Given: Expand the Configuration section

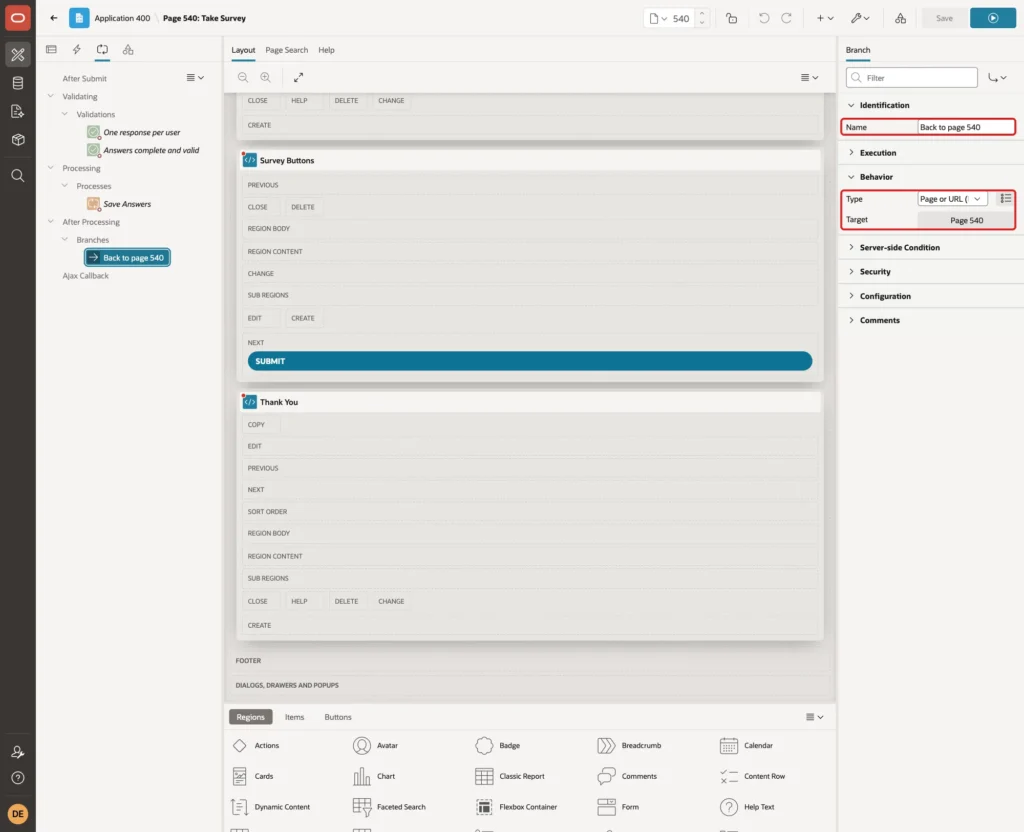Looking at the screenshot, I should click(851, 296).
